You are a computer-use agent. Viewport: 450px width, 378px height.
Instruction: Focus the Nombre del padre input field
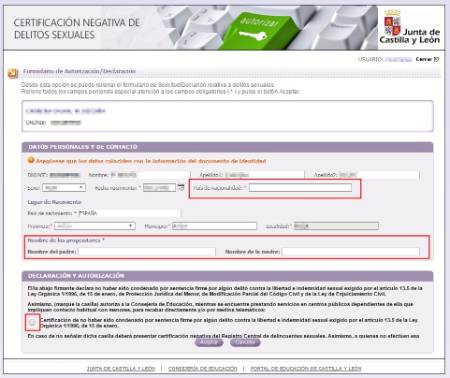coord(147,252)
